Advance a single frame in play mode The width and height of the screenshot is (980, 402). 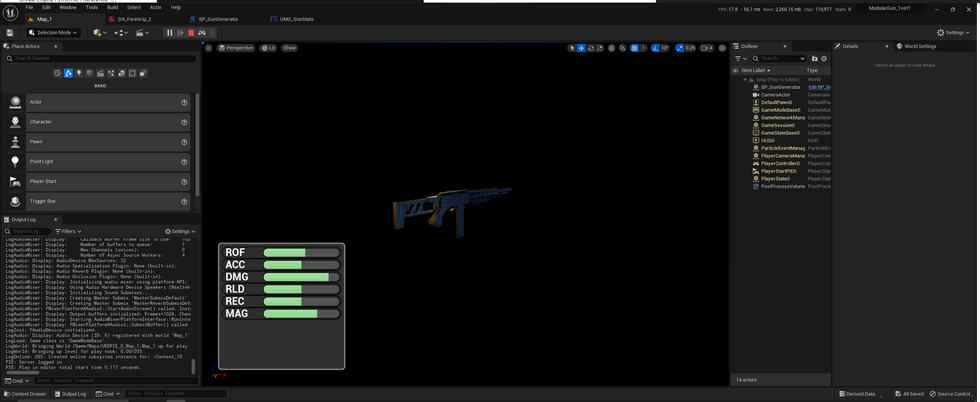coord(181,33)
